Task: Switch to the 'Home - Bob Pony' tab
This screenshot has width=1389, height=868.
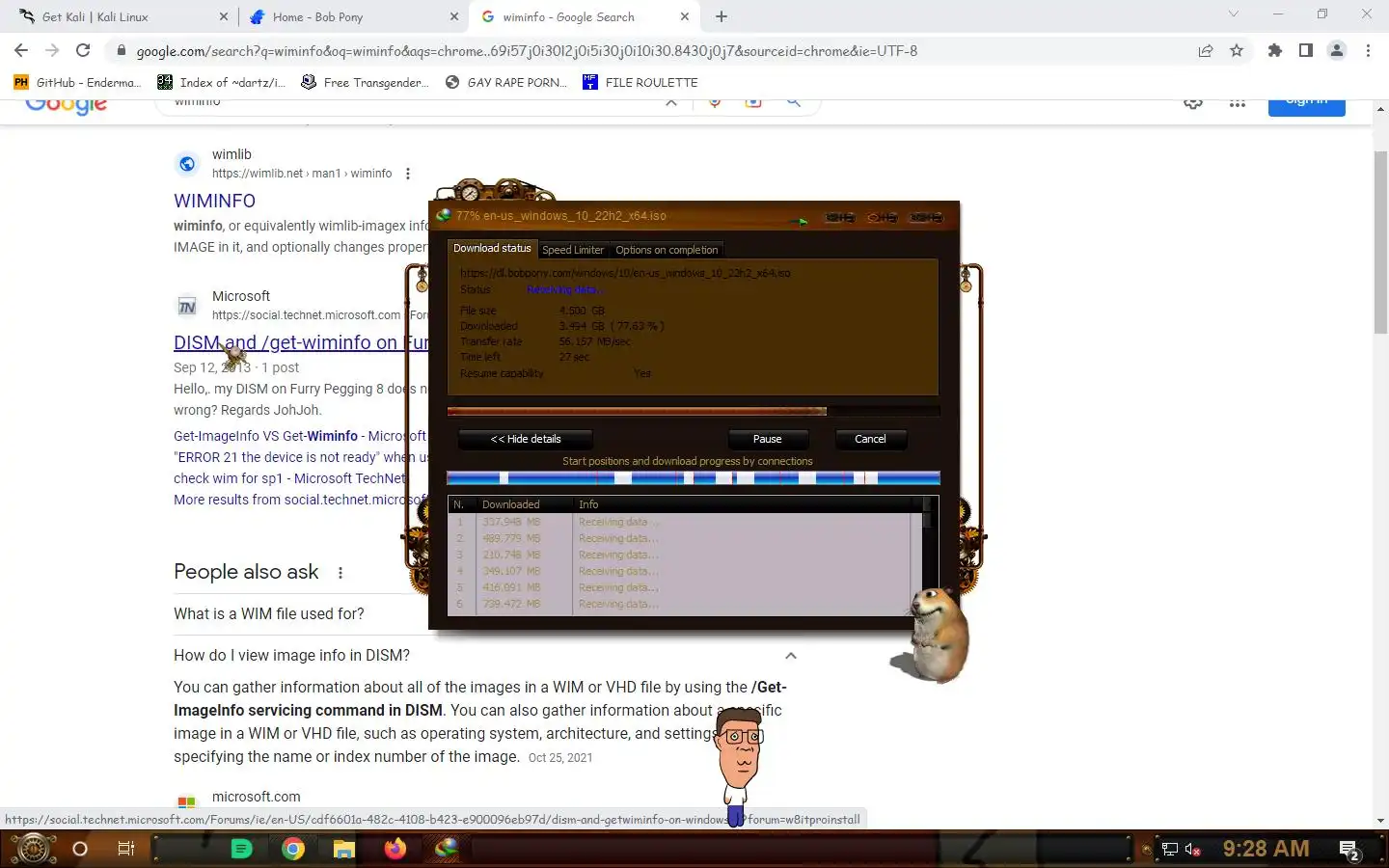Action: pos(353,16)
